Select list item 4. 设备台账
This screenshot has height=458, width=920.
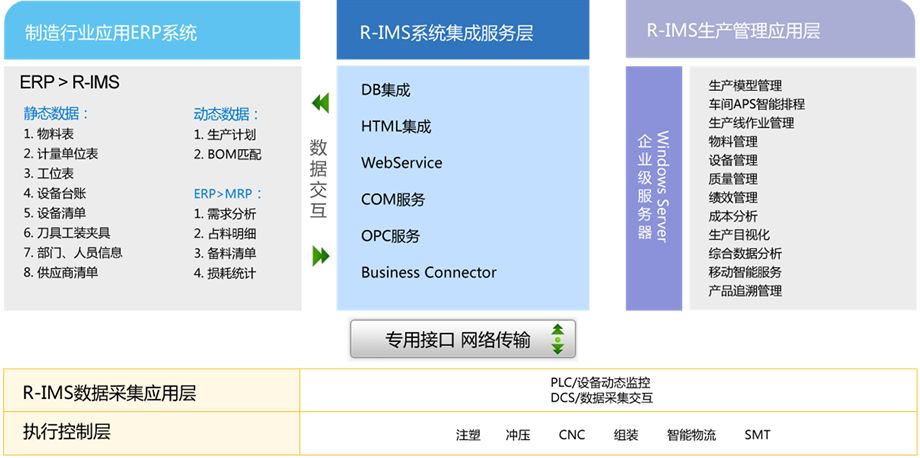coord(55,194)
